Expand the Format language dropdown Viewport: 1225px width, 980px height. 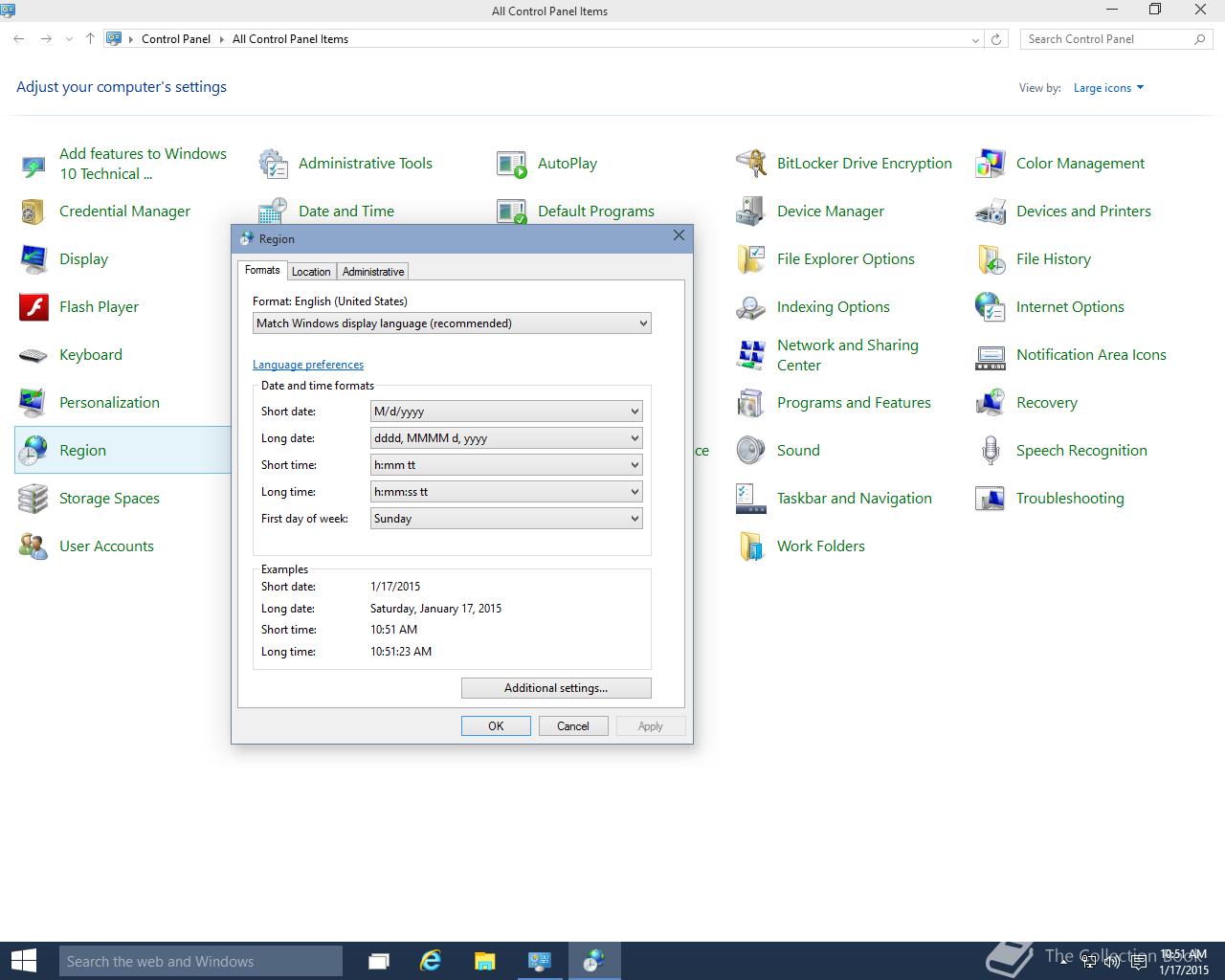point(452,323)
